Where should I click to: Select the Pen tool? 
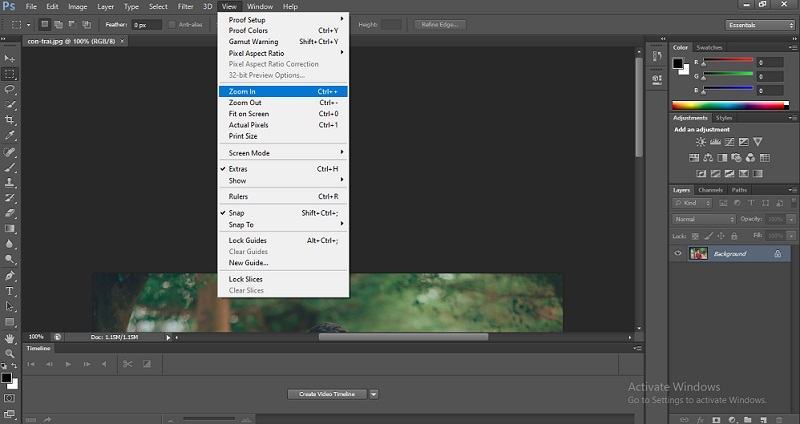point(10,276)
